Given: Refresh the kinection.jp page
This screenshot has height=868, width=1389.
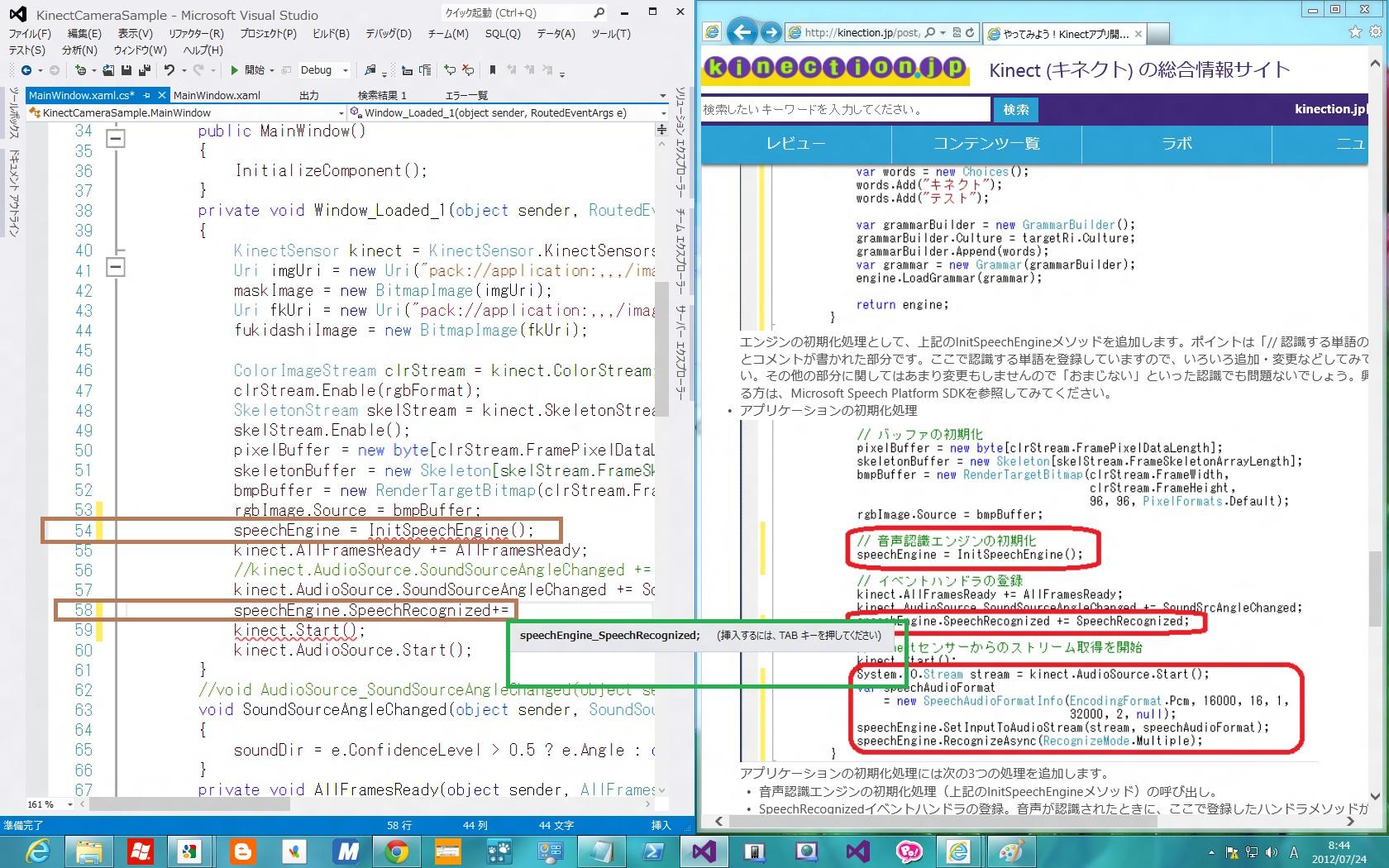Looking at the screenshot, I should pyautogui.click(x=970, y=32).
